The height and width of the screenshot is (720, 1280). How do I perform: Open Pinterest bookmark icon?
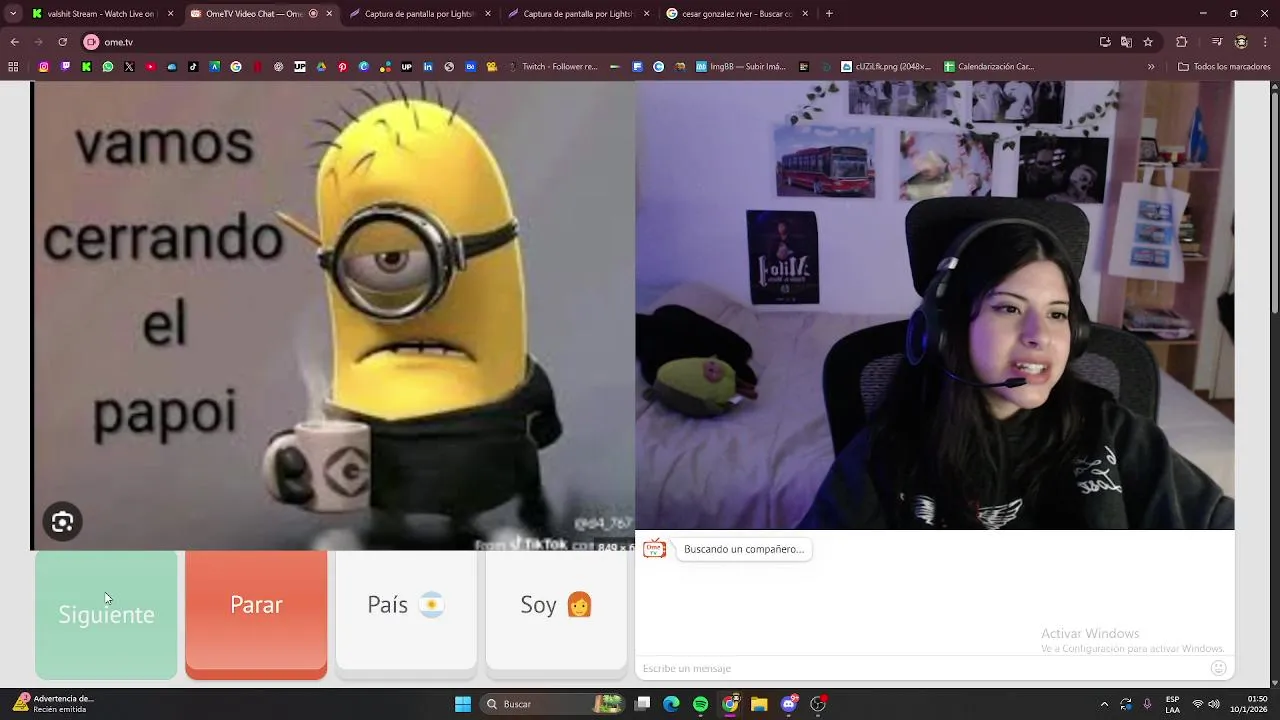342,67
